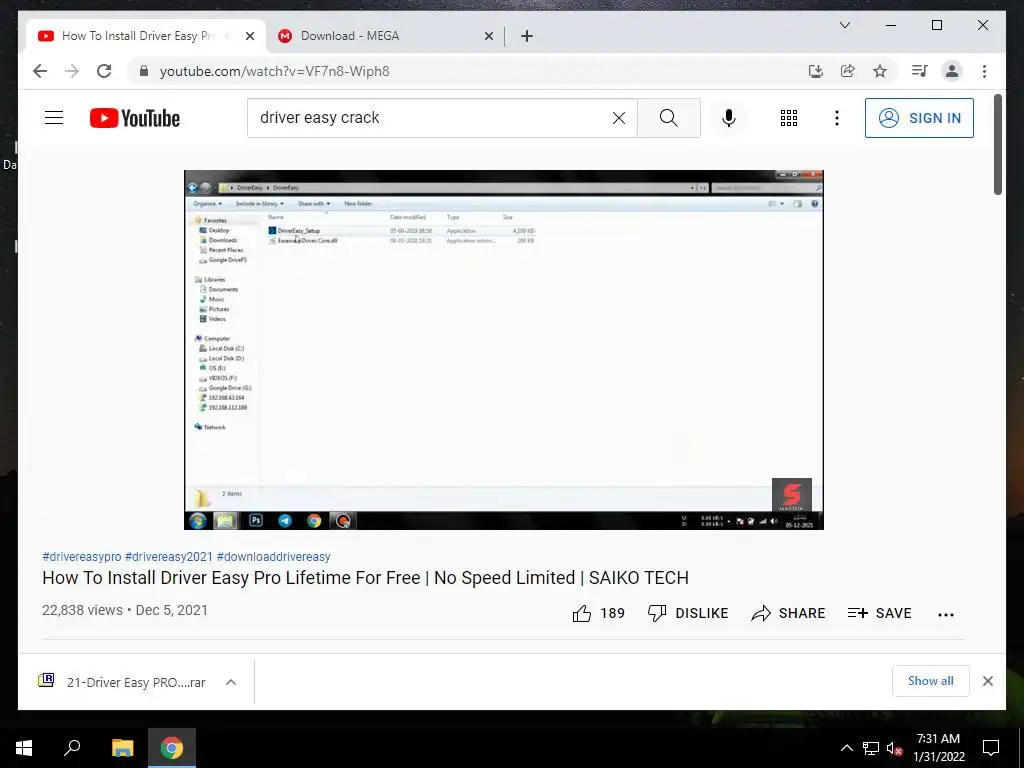Go back to the previous page

click(40, 71)
